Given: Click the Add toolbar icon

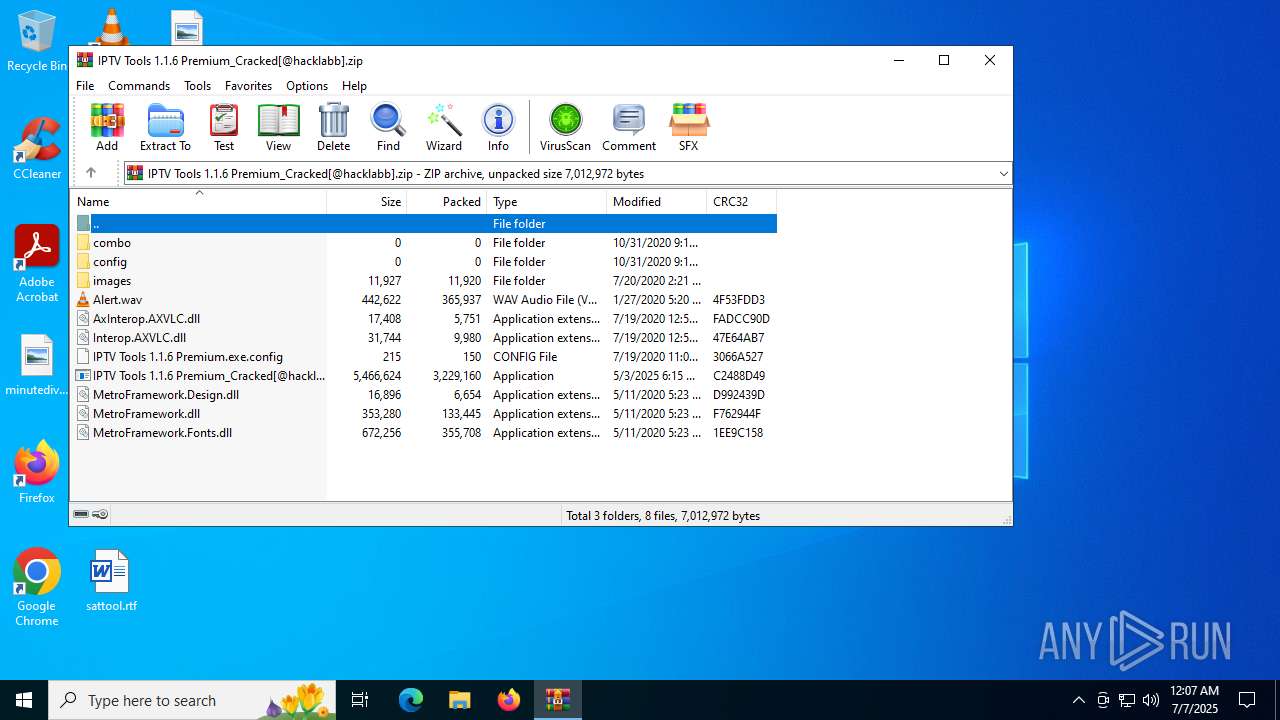Looking at the screenshot, I should tap(107, 127).
